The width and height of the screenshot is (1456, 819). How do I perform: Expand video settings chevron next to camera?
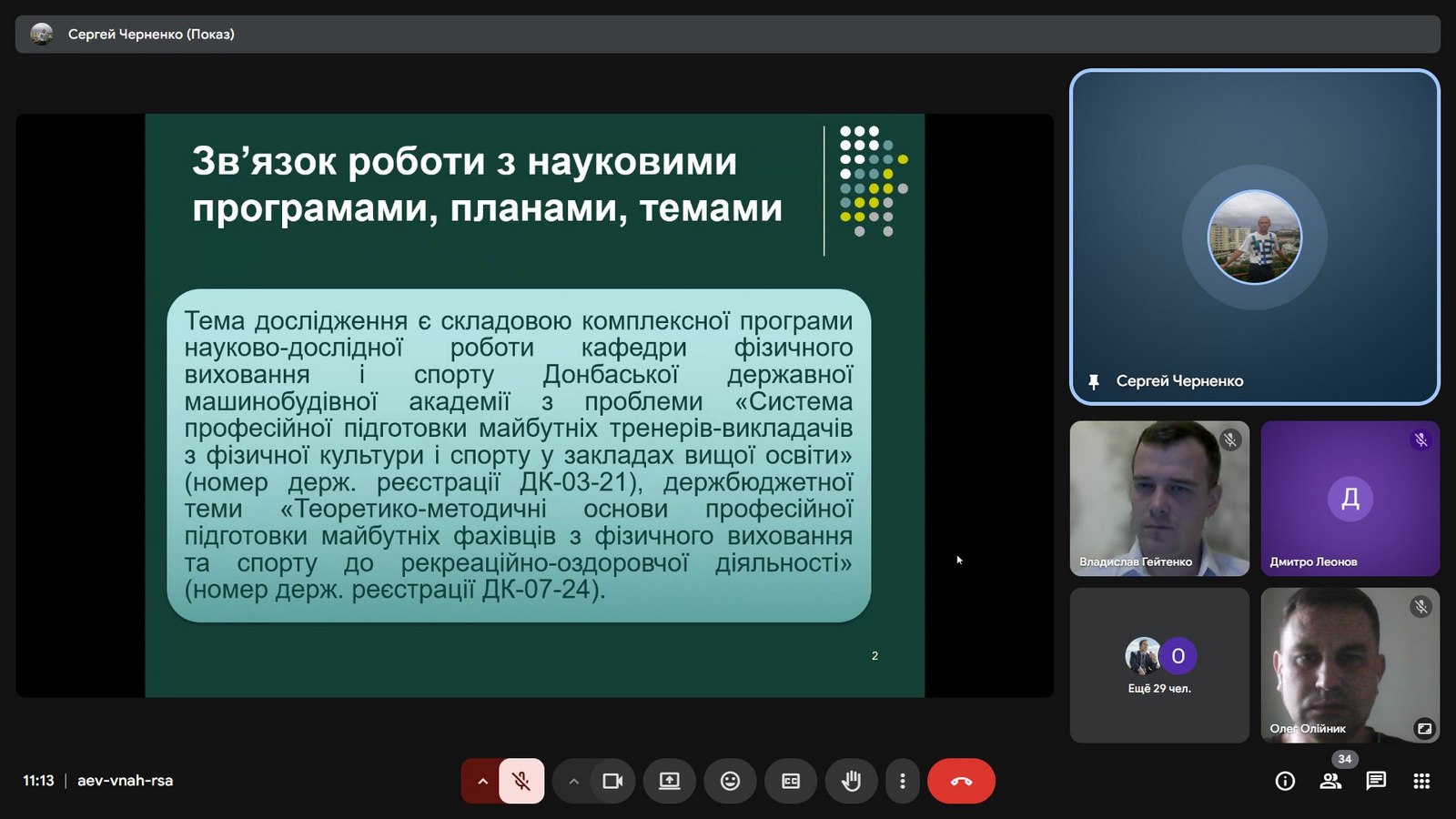[x=573, y=781]
